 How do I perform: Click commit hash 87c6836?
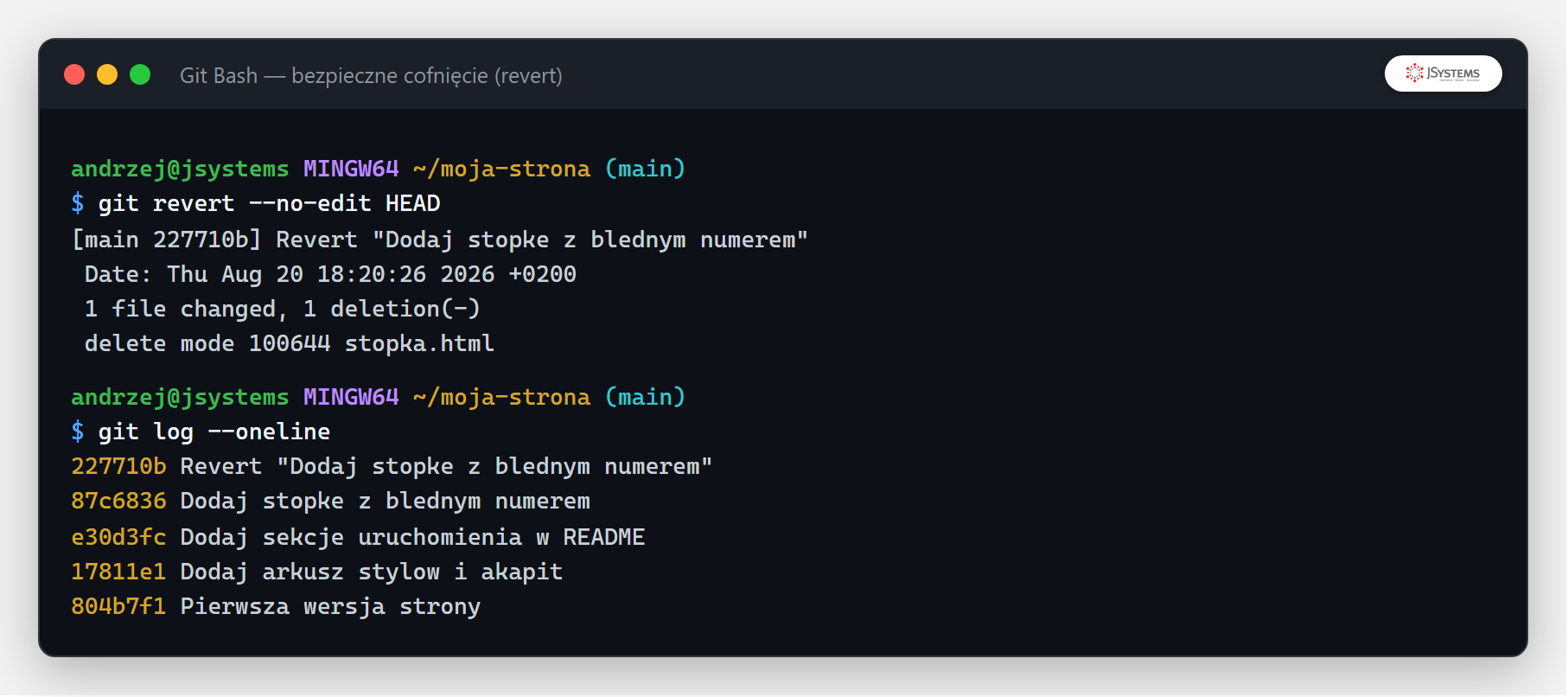click(118, 501)
